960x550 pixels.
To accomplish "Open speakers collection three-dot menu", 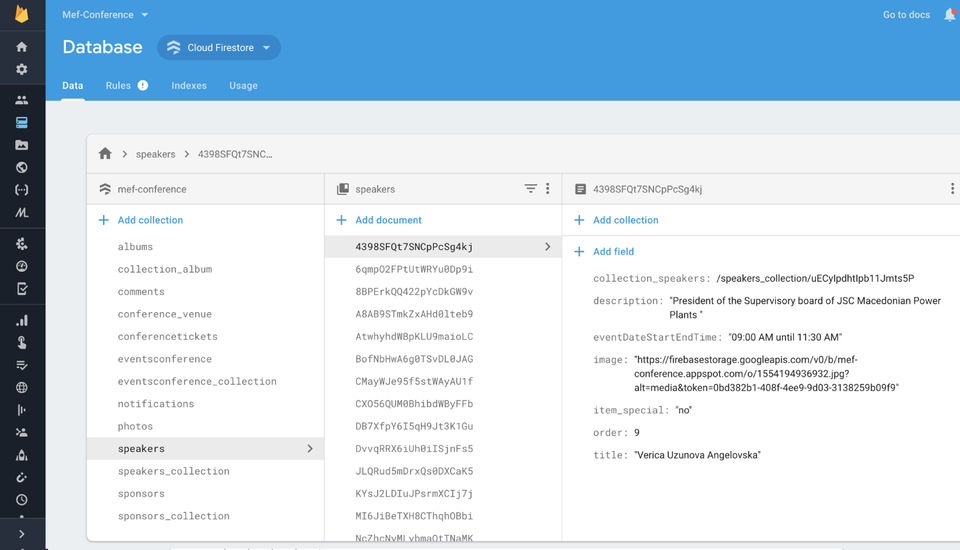I will click(547, 189).
